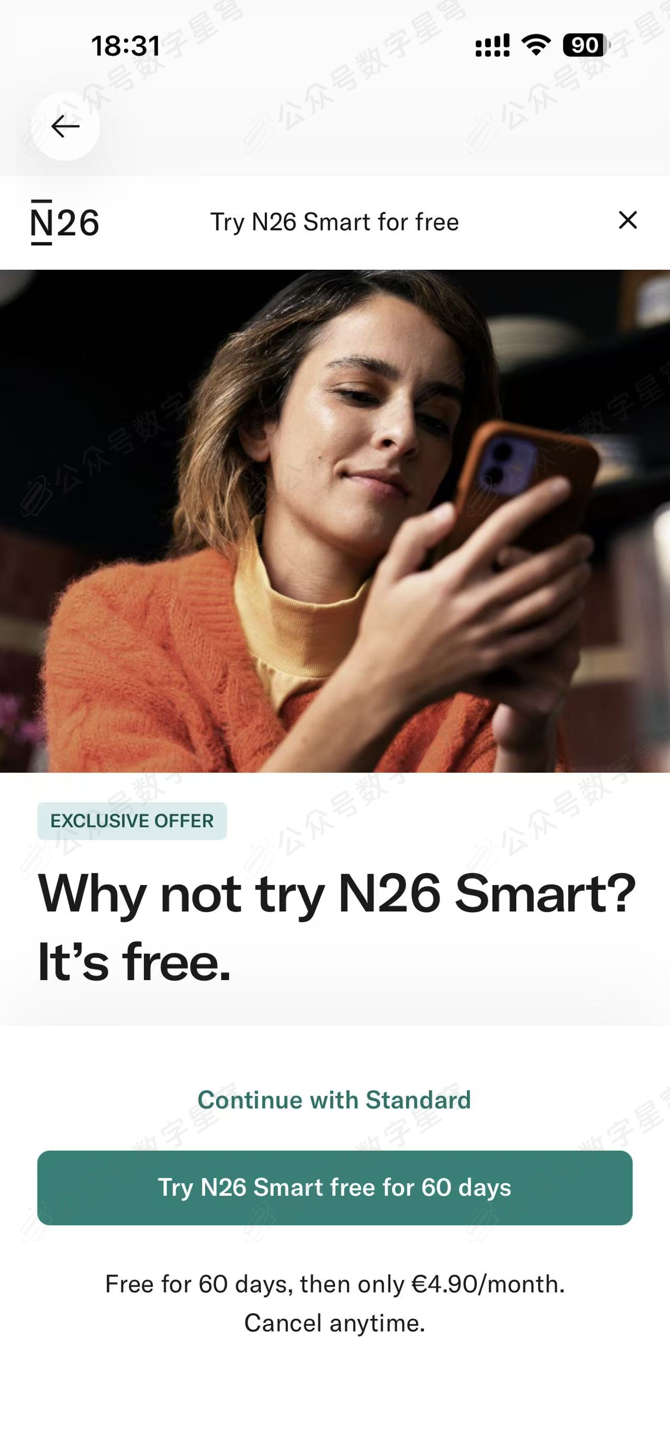The image size is (670, 1453).
Task: Tap the Wi-Fi status icon
Action: [537, 45]
